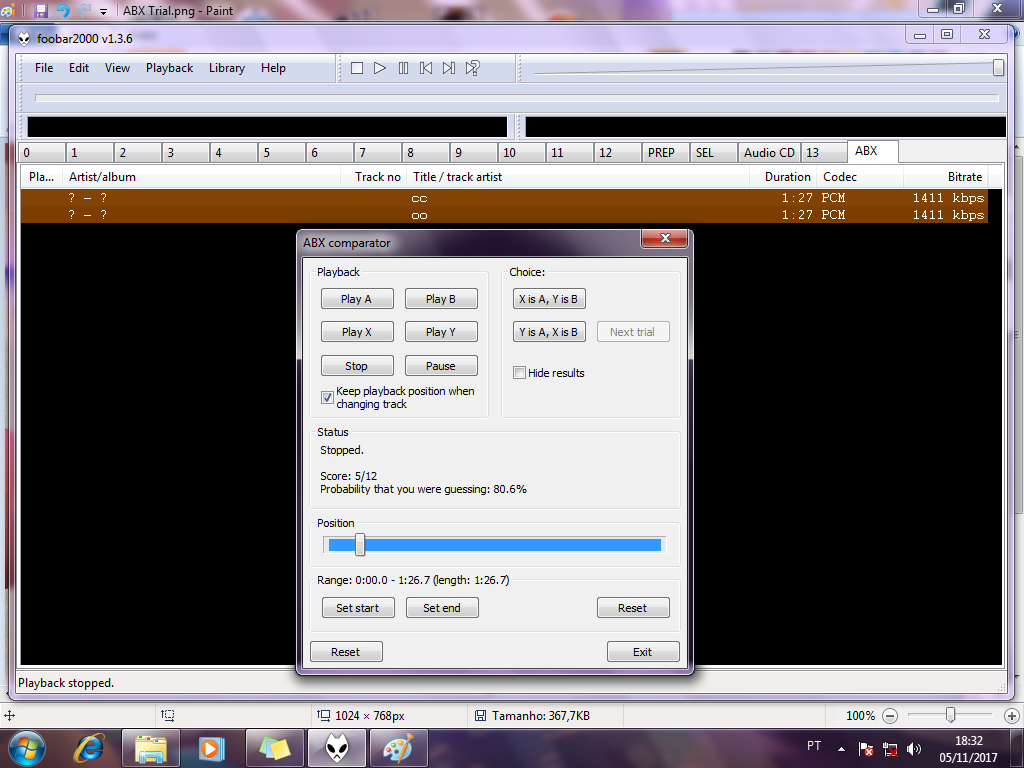This screenshot has height=768, width=1024.
Task: Open Paint quick access toolbar dropdown arrow
Action: click(x=103, y=12)
